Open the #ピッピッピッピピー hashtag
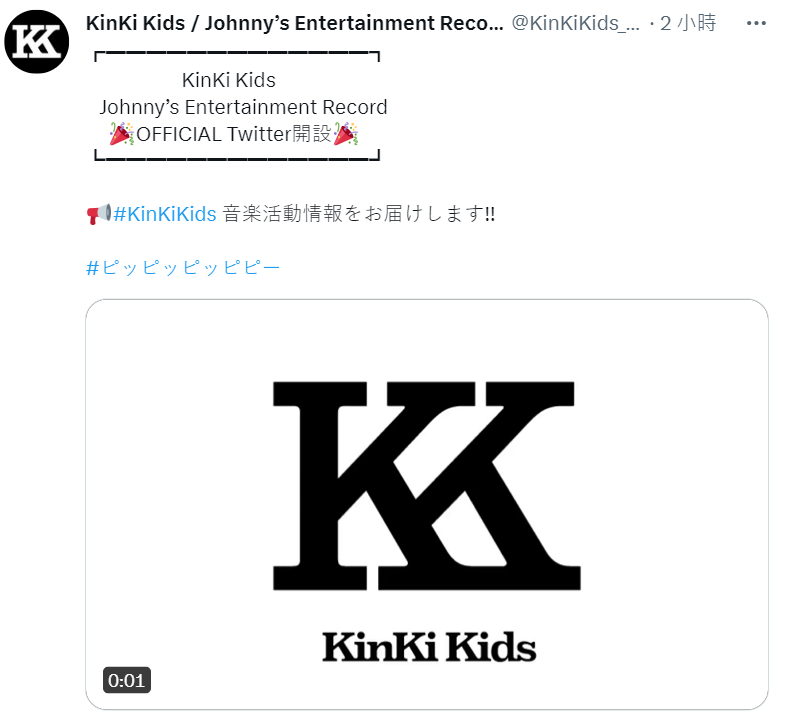Viewport: 786px width, 717px height. [183, 268]
